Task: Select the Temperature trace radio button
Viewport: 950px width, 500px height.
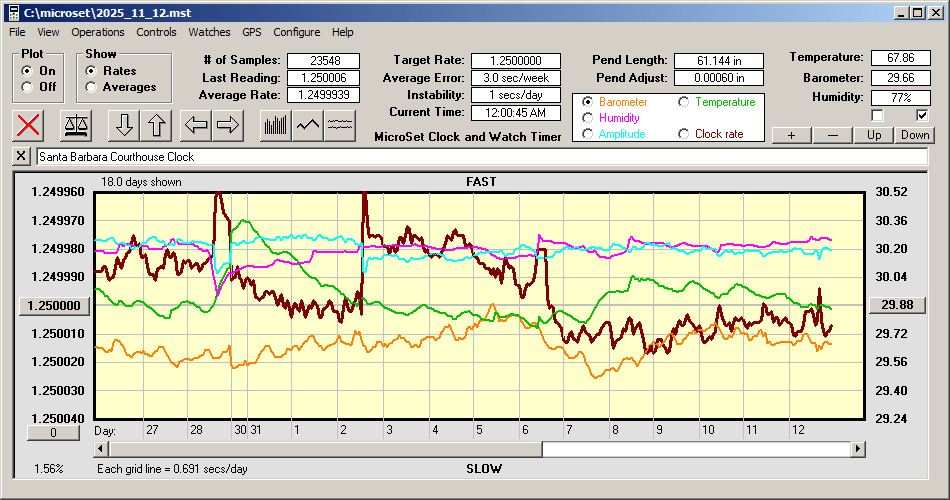Action: [684, 102]
